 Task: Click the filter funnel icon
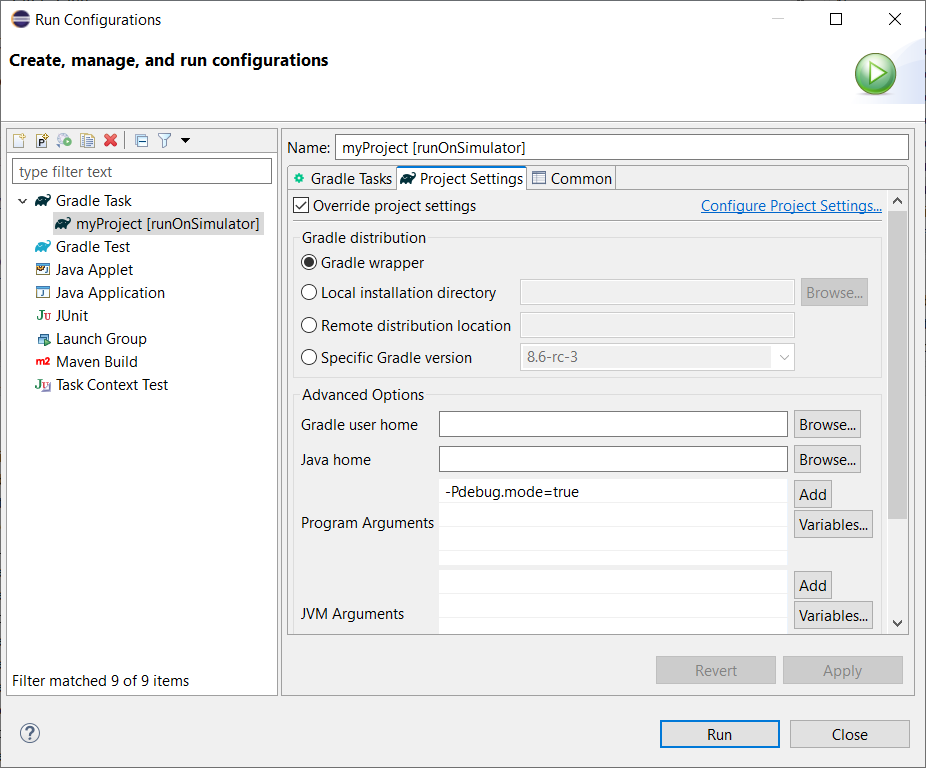pos(165,141)
